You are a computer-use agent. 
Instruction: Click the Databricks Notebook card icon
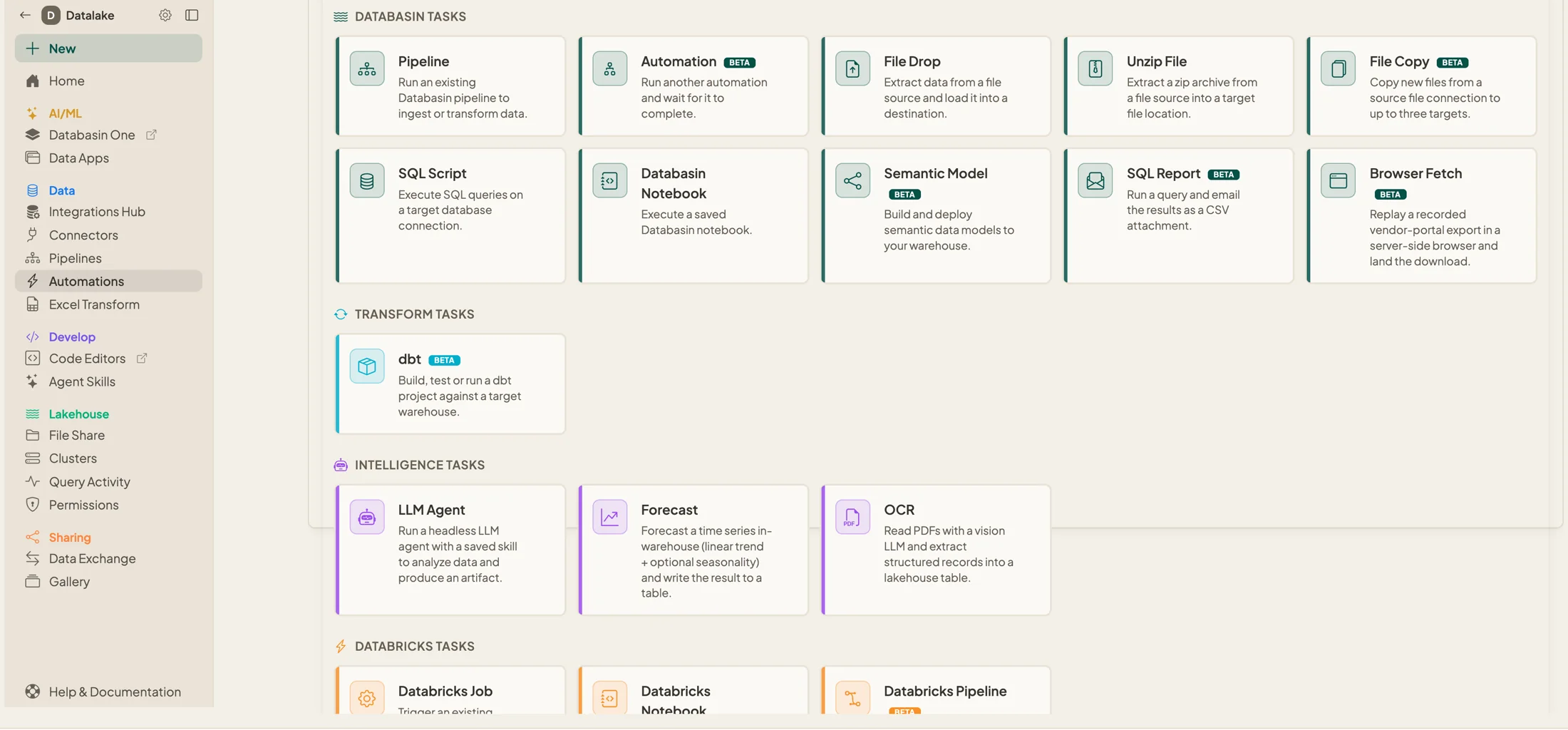[609, 698]
